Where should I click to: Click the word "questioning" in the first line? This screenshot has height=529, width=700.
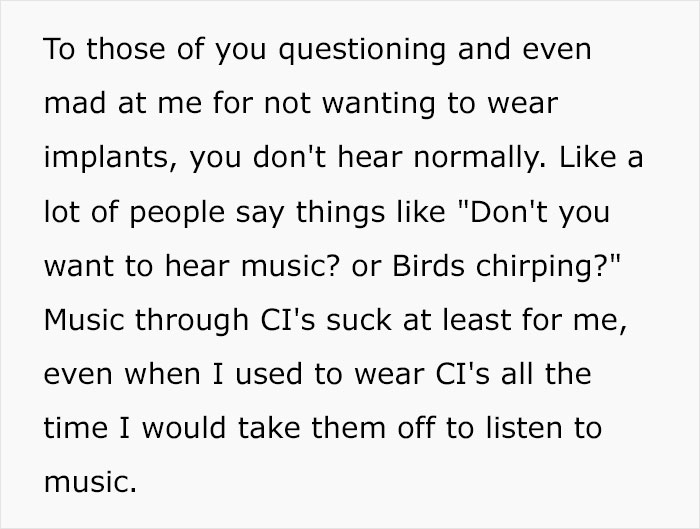pos(362,50)
